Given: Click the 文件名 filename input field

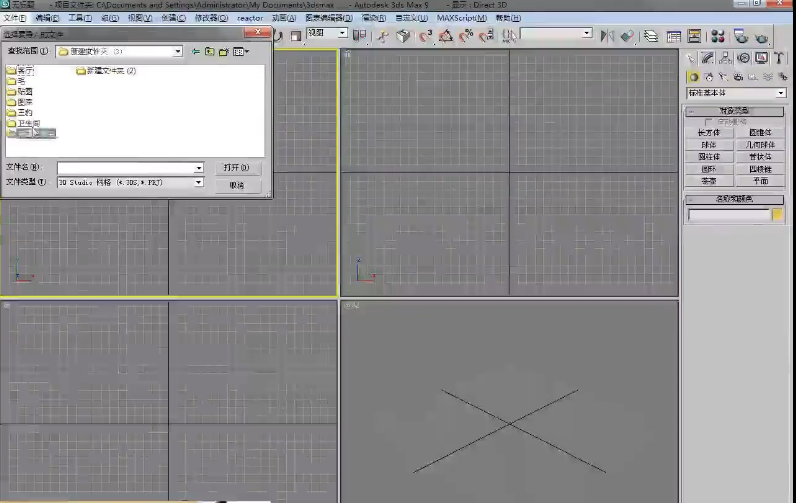Looking at the screenshot, I should point(126,168).
